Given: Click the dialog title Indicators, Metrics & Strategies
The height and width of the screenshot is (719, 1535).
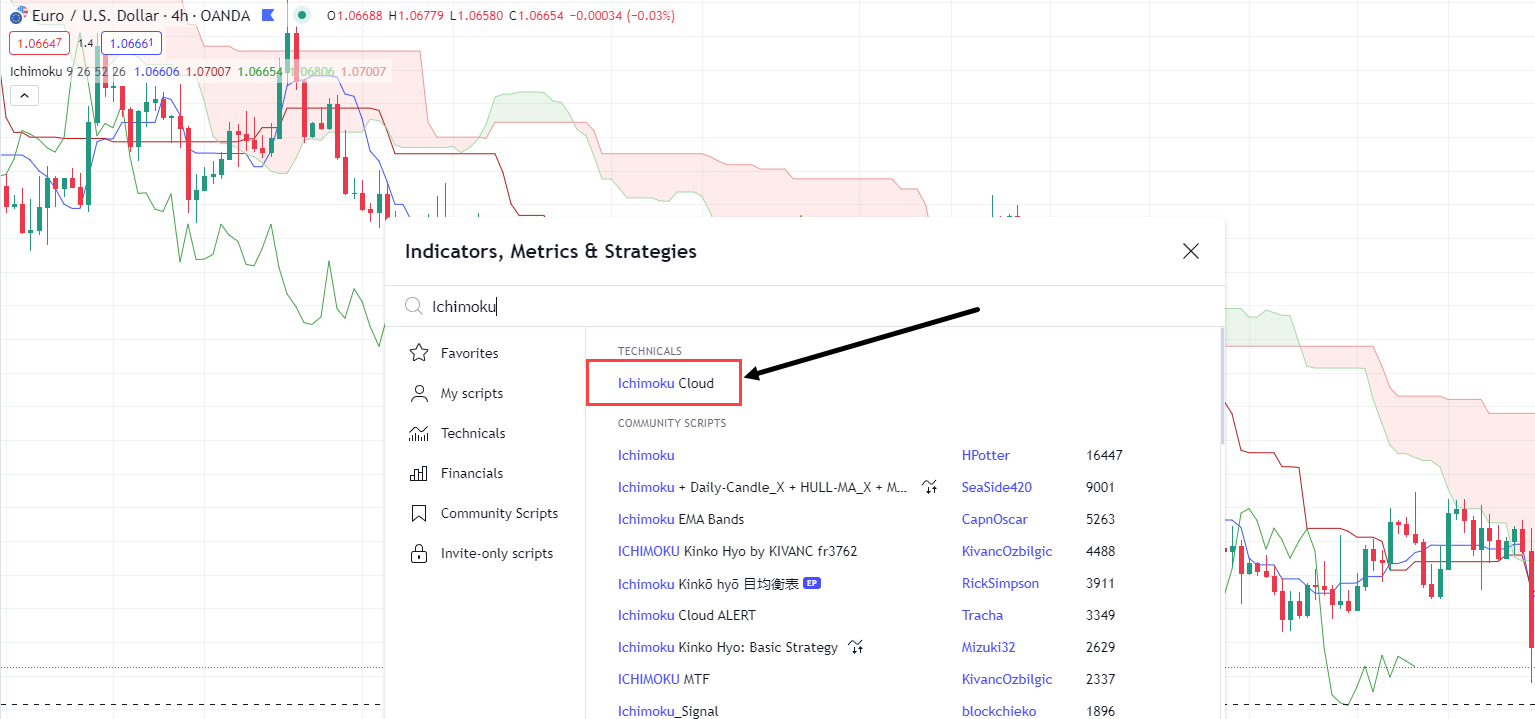Looking at the screenshot, I should pyautogui.click(x=551, y=251).
